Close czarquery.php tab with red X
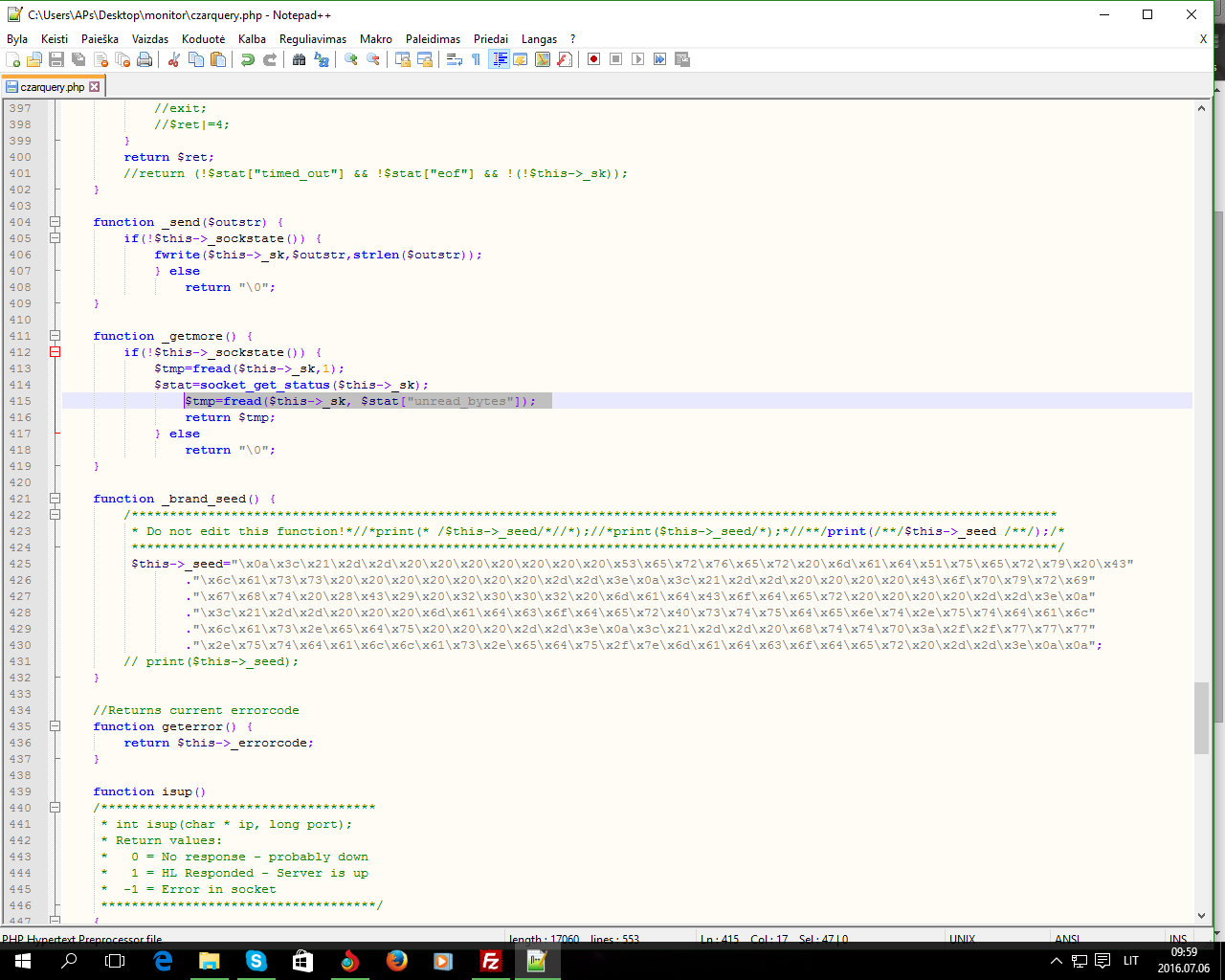Viewport: 1225px width, 980px height. (x=94, y=86)
